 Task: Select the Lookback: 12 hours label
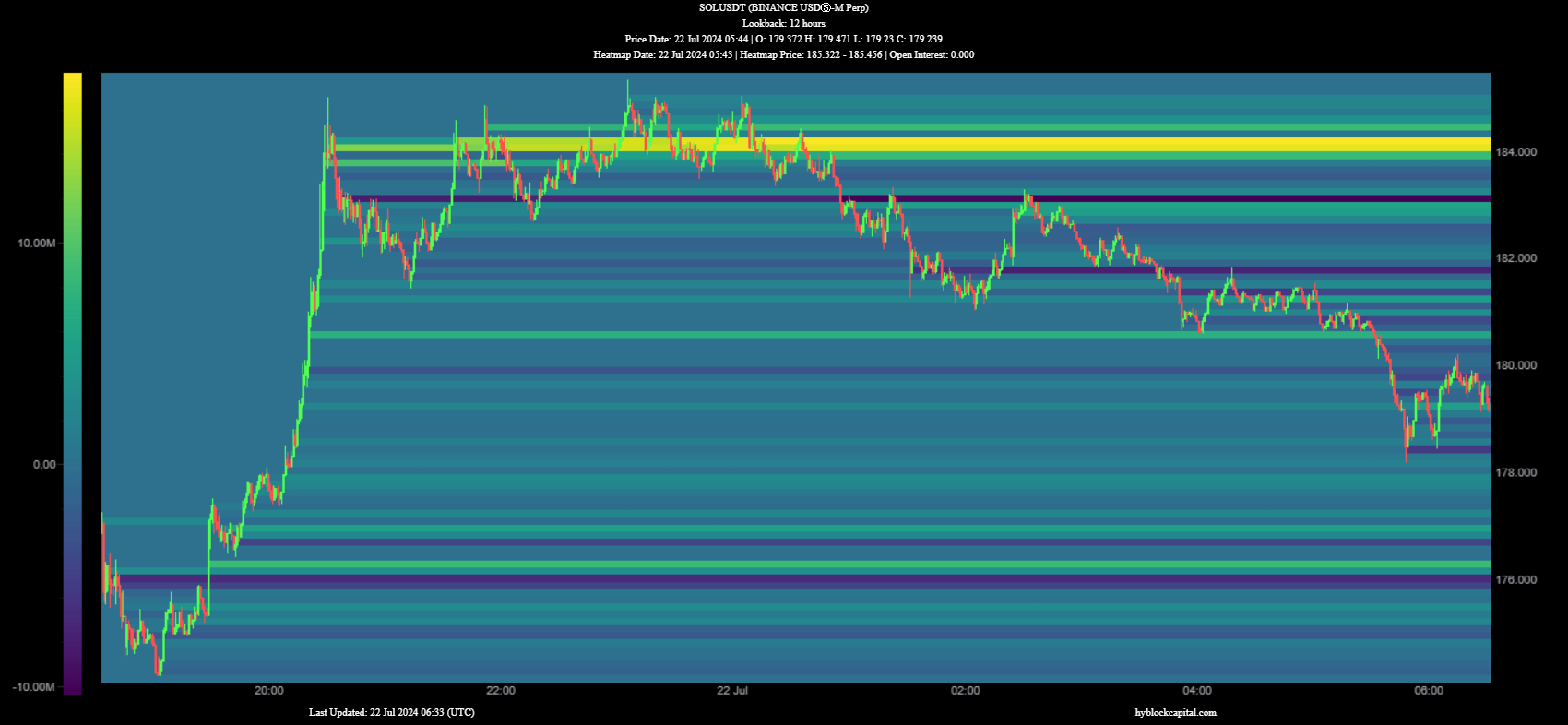783,23
